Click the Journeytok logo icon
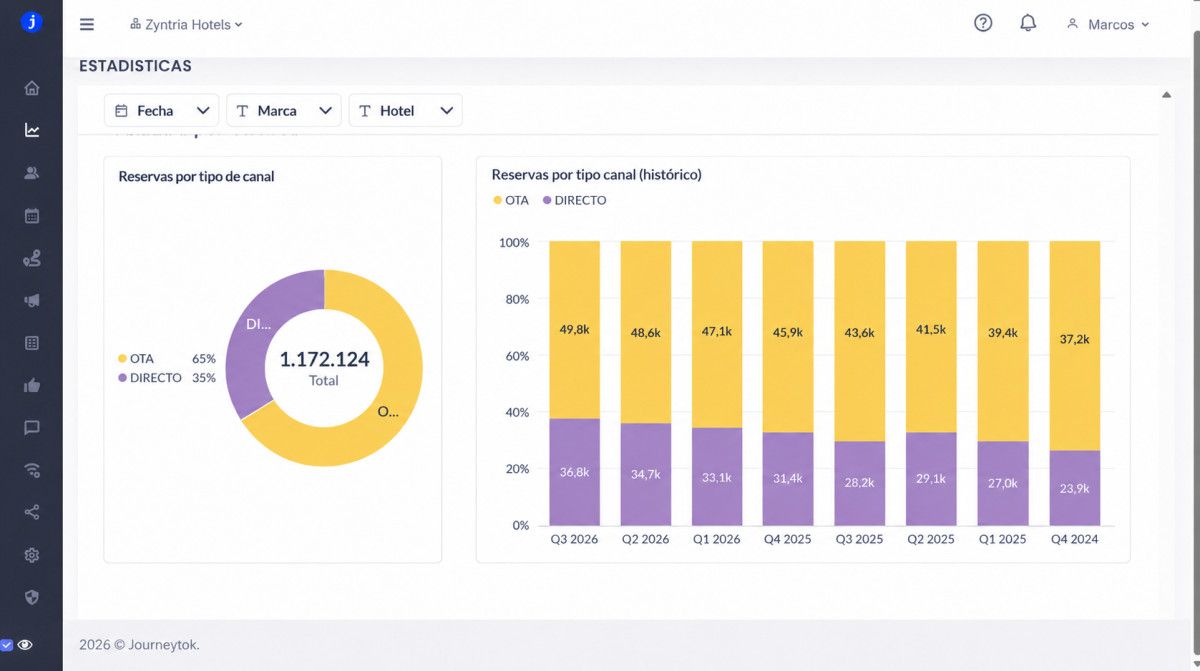 click(x=32, y=22)
